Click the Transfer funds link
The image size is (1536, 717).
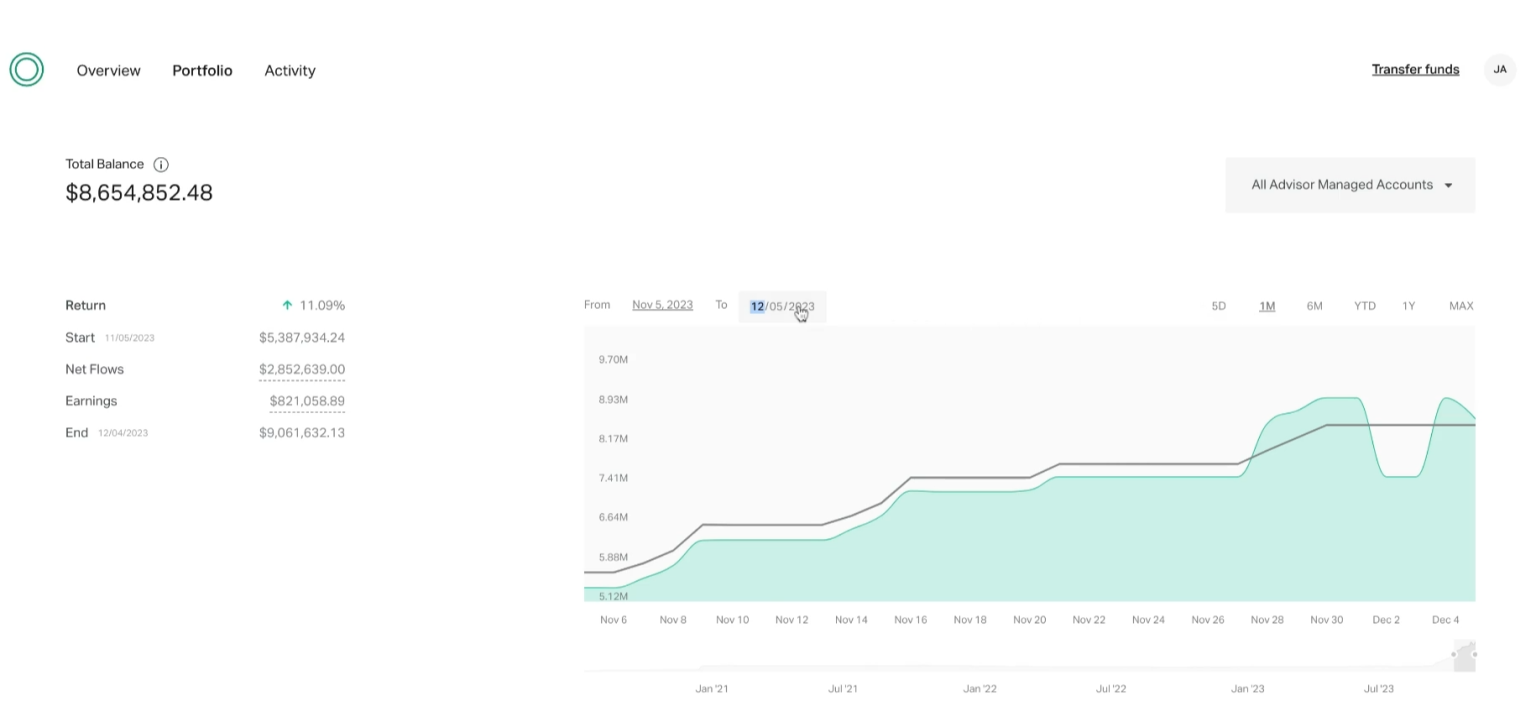coord(1415,70)
